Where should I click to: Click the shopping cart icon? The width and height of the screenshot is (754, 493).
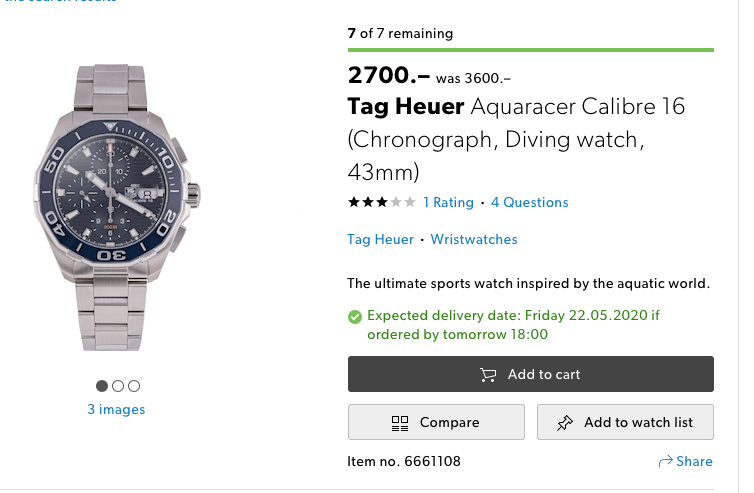point(488,375)
